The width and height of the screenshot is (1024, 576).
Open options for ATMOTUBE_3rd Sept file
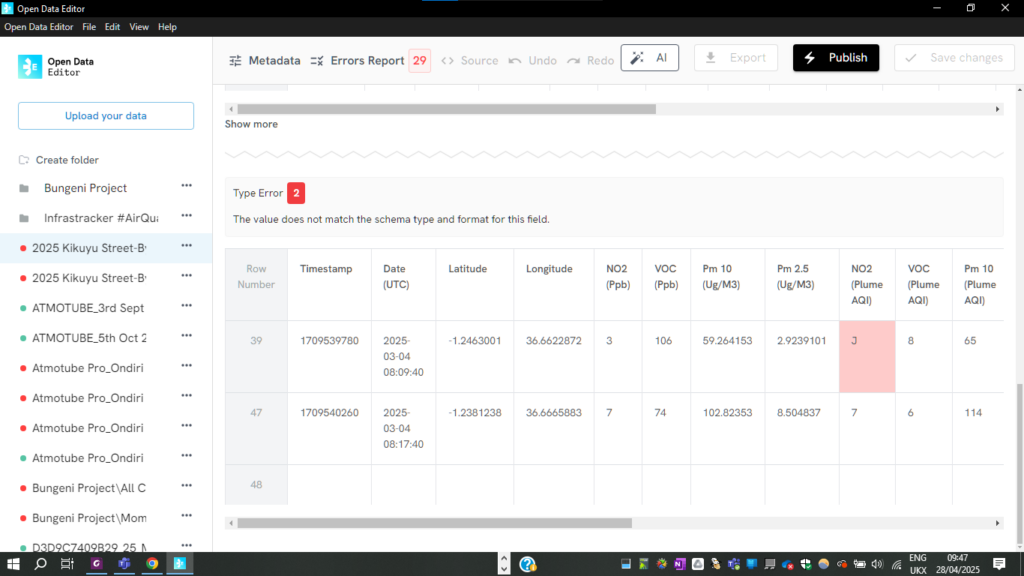187,306
